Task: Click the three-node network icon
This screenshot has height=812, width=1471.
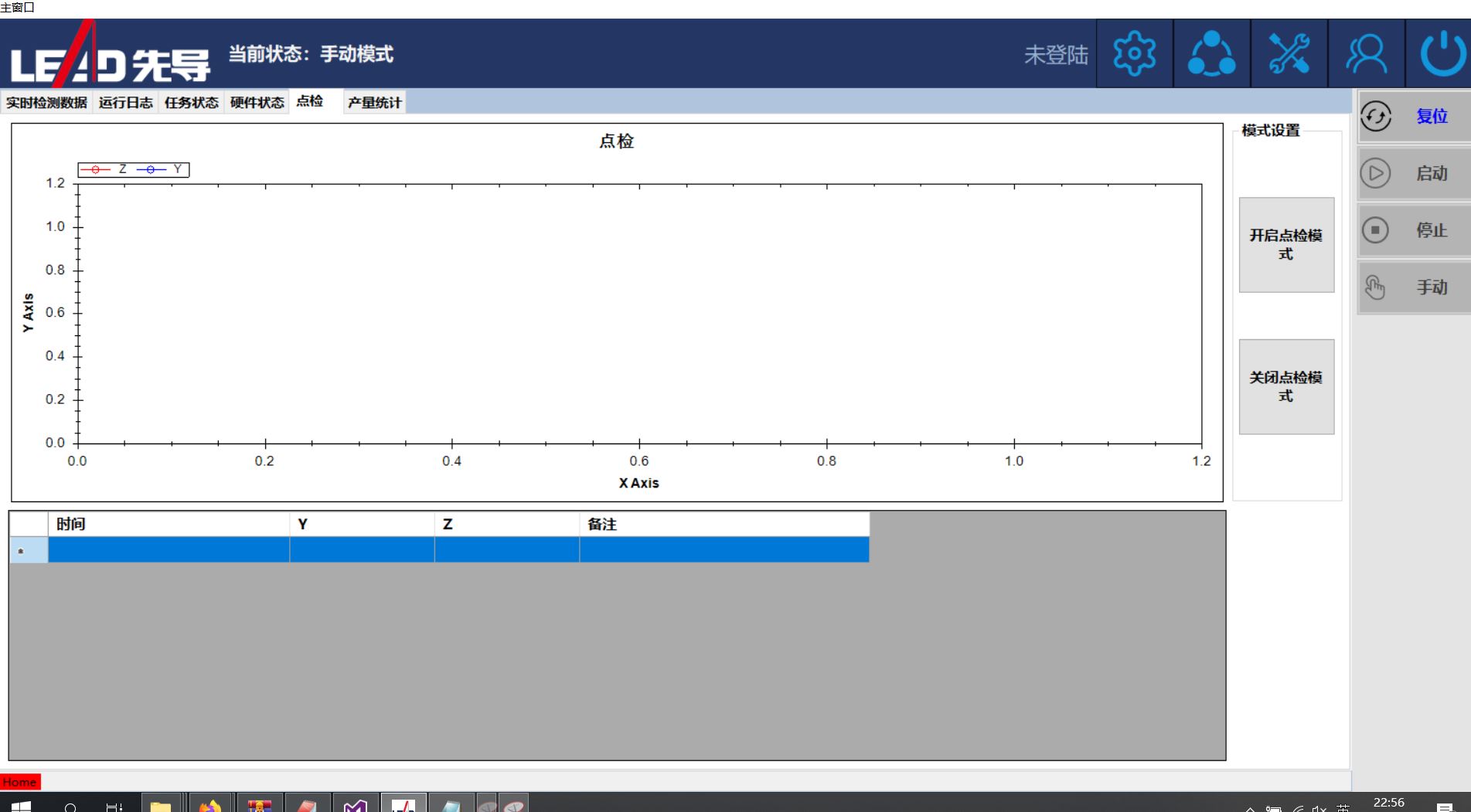Action: 1211,54
